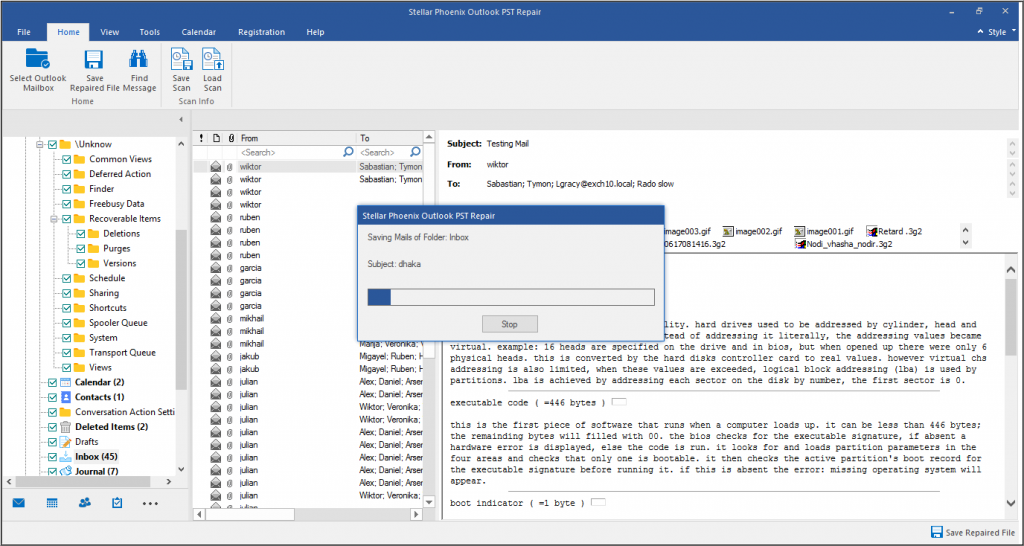Open the File menu
The height and width of the screenshot is (546, 1024).
[24, 32]
